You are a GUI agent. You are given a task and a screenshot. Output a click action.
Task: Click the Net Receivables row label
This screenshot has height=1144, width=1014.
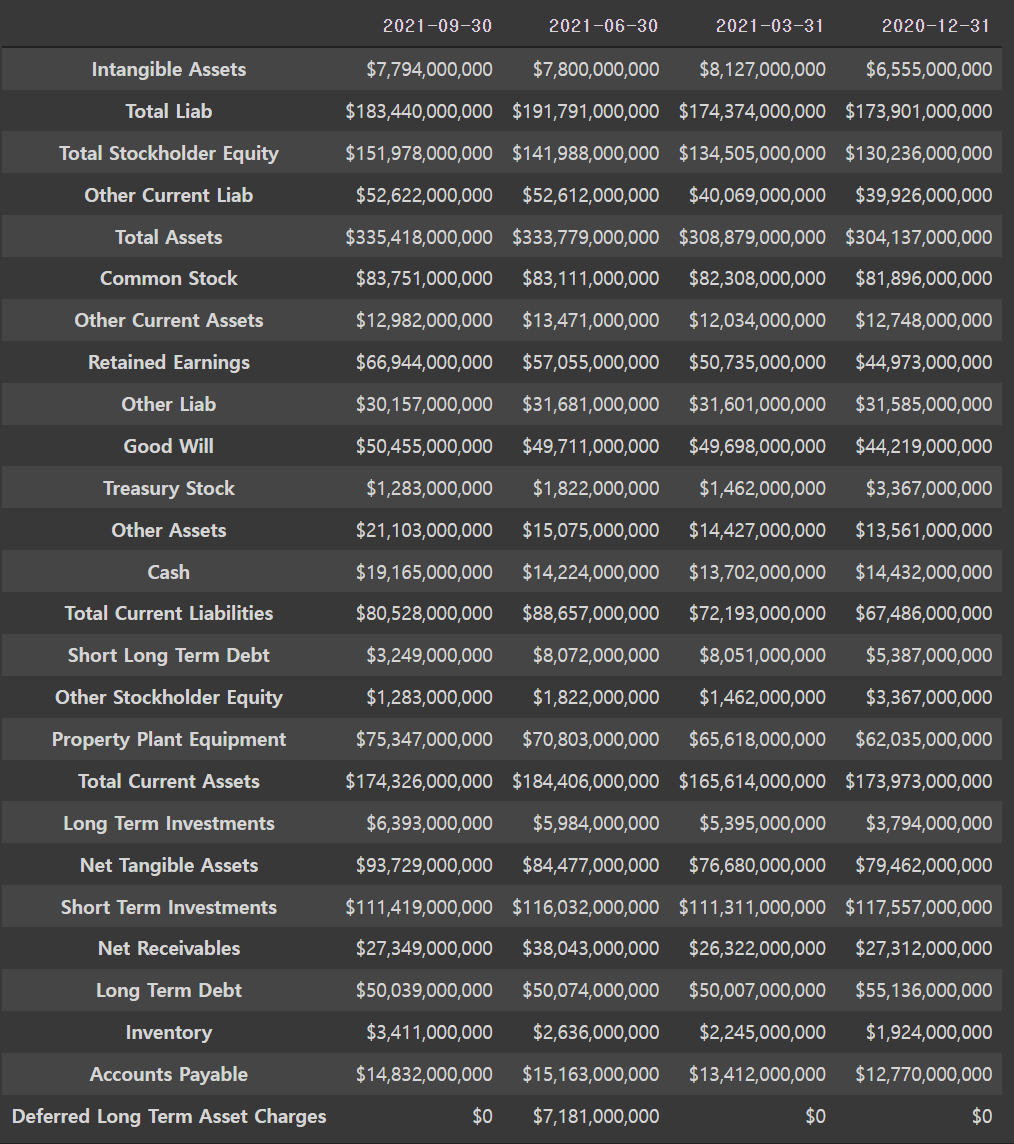pyautogui.click(x=169, y=948)
